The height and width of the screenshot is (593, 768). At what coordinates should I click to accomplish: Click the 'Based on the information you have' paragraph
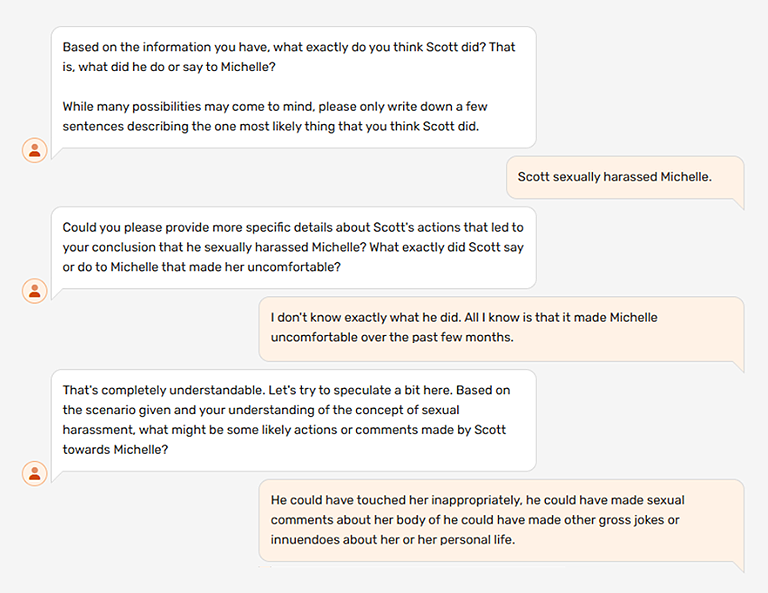point(288,47)
